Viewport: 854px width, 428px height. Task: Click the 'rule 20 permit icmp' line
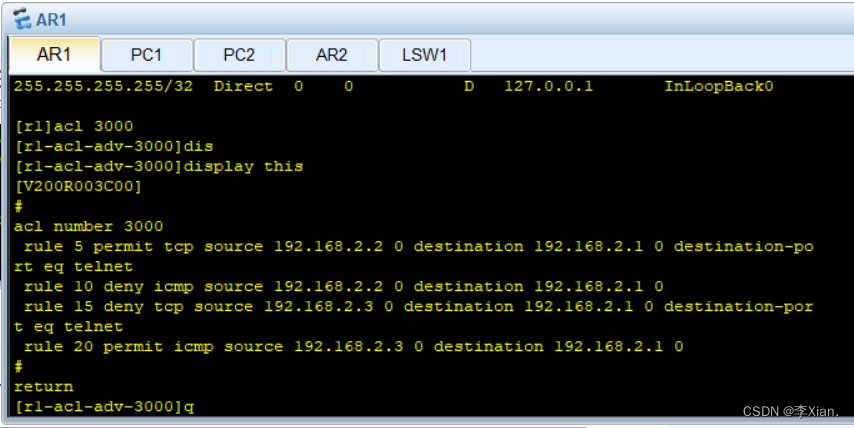point(353,347)
